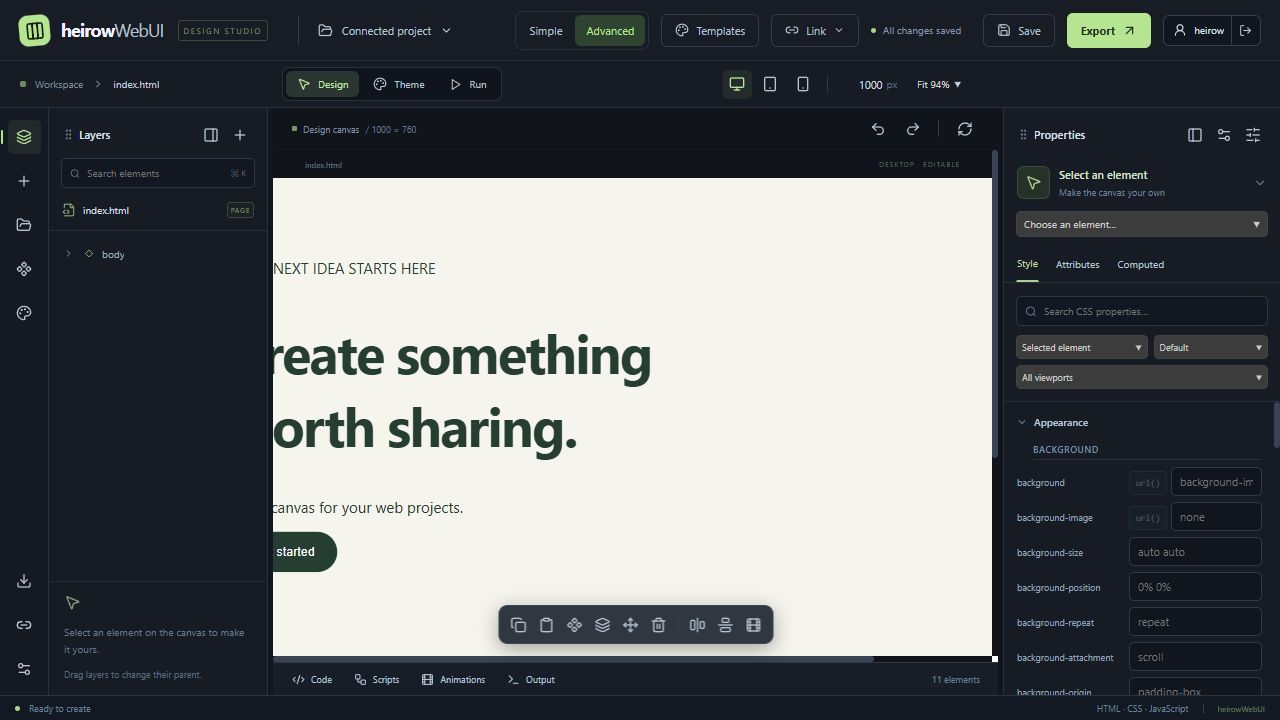Open the Connected project dropdown
Image resolution: width=1280 pixels, height=720 pixels.
385,31
